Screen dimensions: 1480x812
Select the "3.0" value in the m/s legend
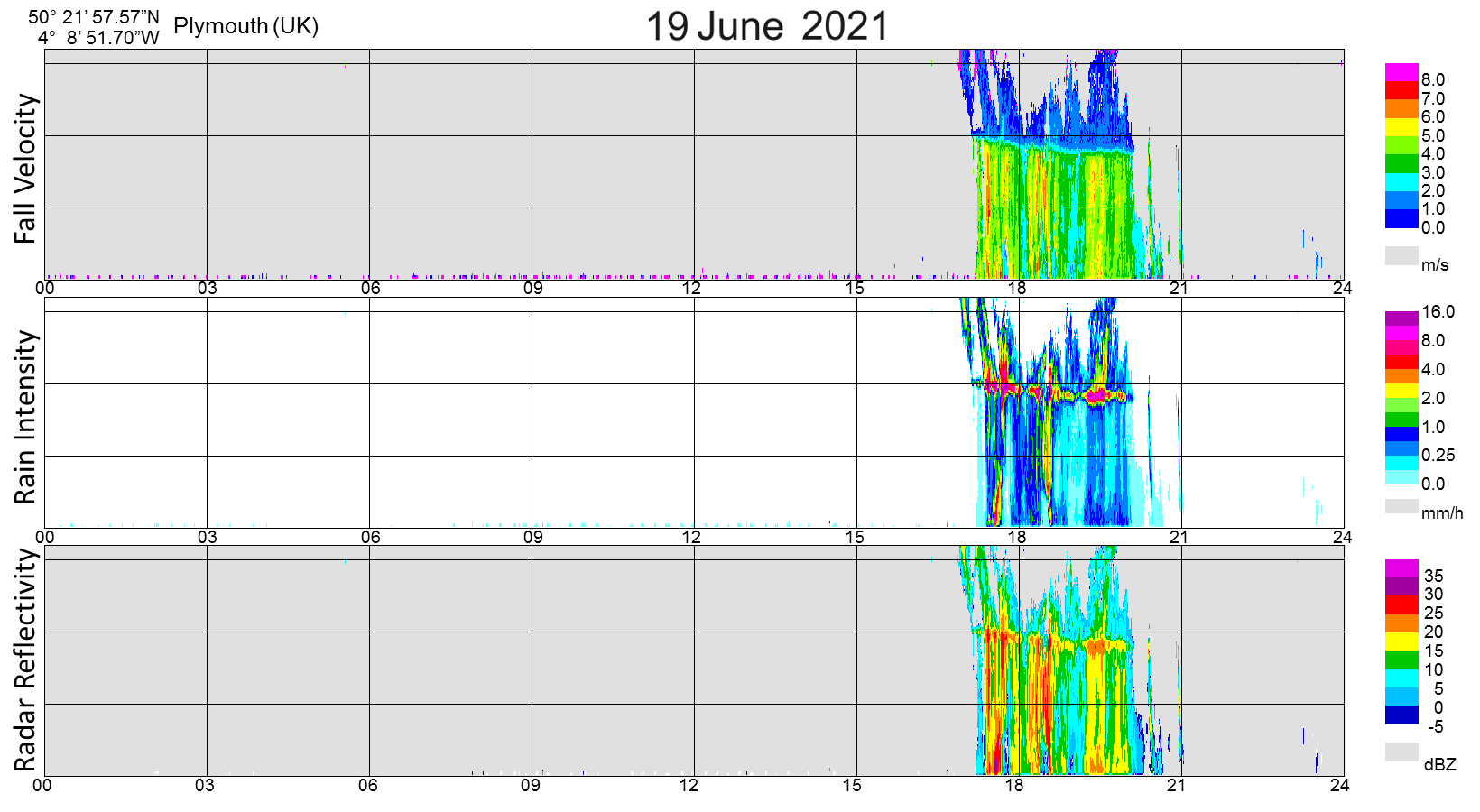pos(1433,172)
